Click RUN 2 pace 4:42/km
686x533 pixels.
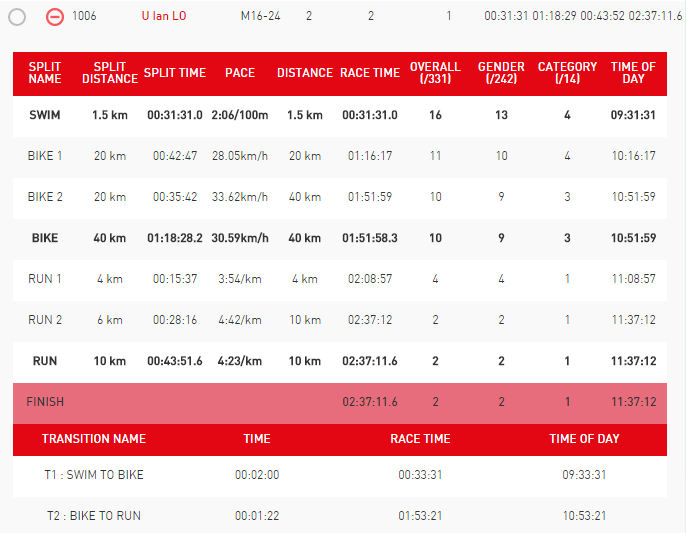240,320
